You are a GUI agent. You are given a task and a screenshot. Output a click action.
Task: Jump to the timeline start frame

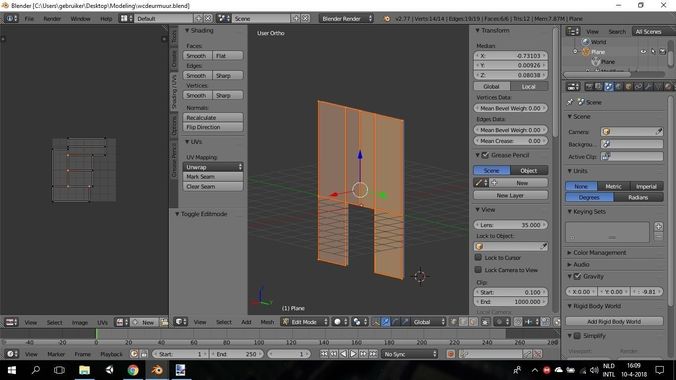[x=324, y=354]
